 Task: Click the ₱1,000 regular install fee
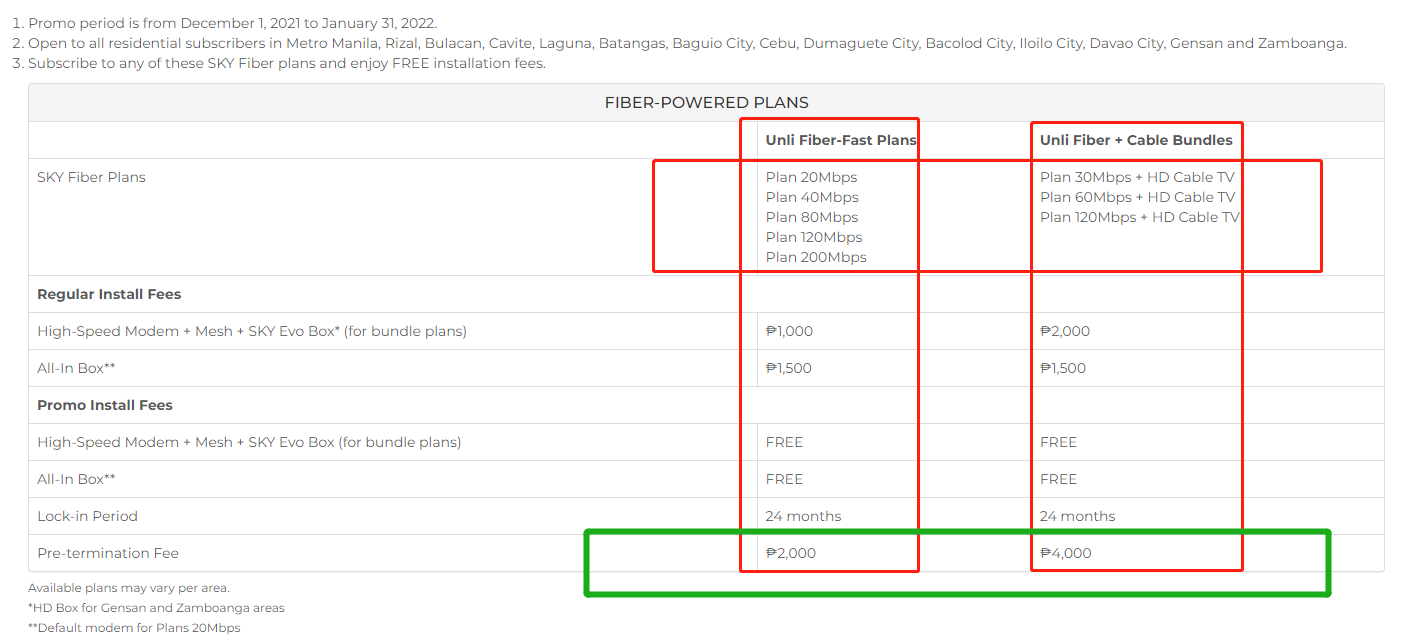pos(789,331)
